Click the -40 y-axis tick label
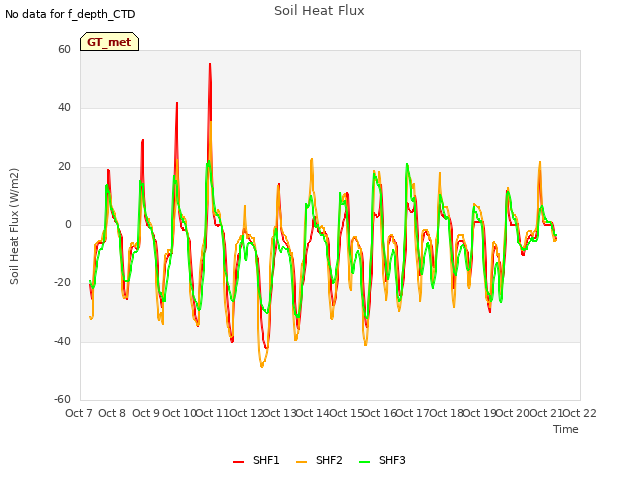The height and width of the screenshot is (480, 640). (63, 341)
